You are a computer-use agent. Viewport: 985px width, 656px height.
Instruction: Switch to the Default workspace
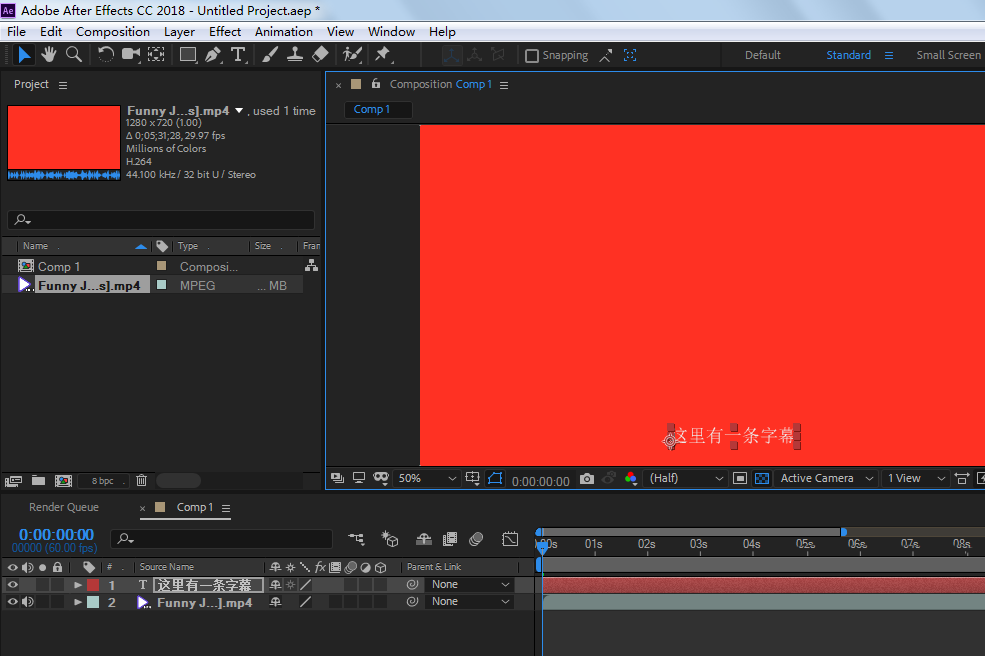tap(763, 55)
